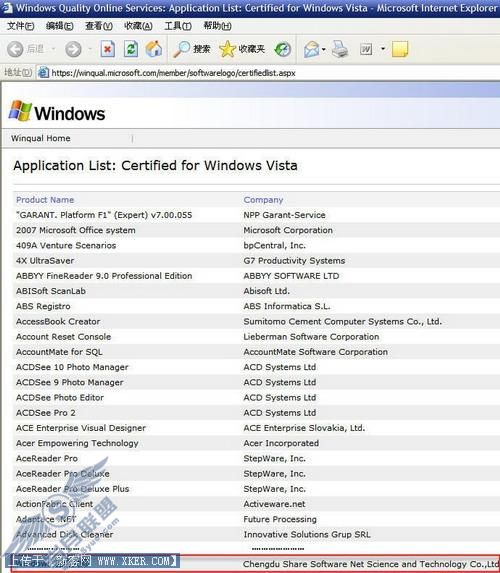Open the History clock icon
Screen dimensions: 500x573
pyautogui.click(x=283, y=49)
